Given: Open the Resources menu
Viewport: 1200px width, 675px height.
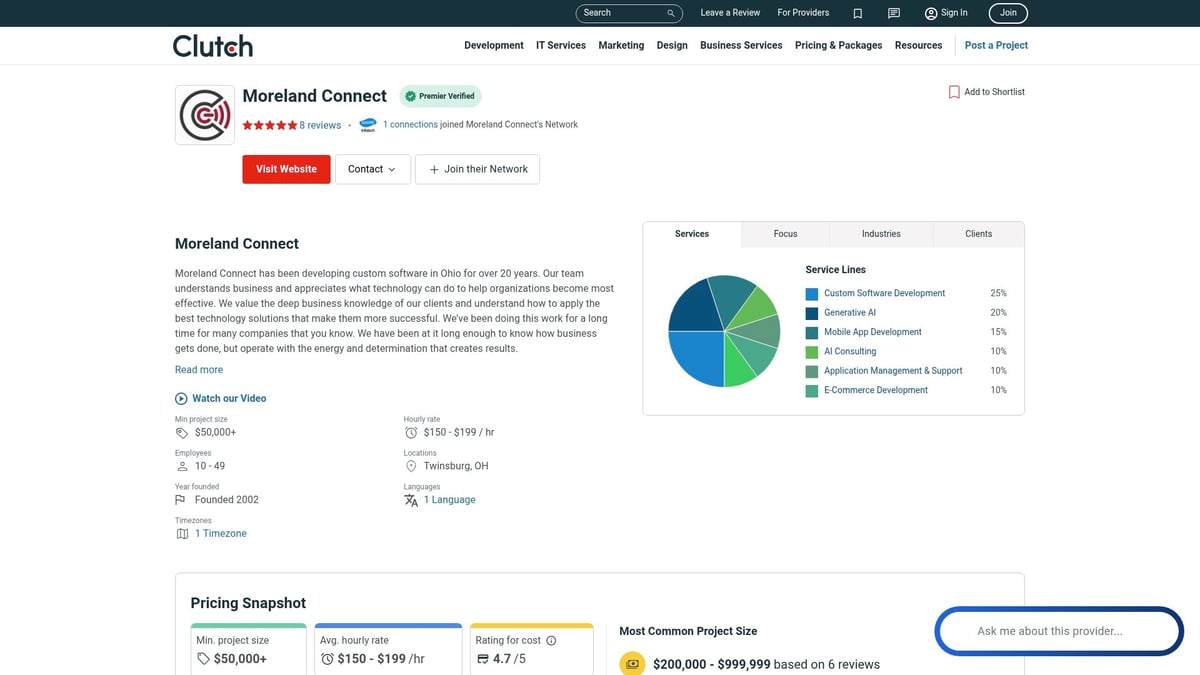Looking at the screenshot, I should click(x=918, y=45).
